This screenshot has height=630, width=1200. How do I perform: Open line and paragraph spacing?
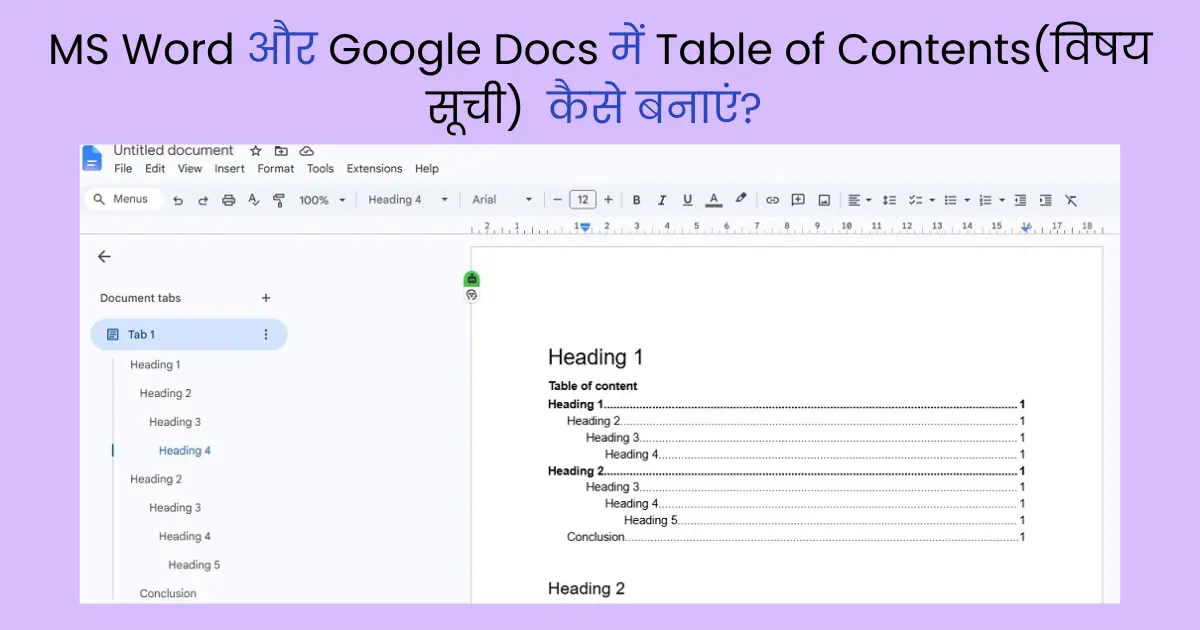pos(889,200)
